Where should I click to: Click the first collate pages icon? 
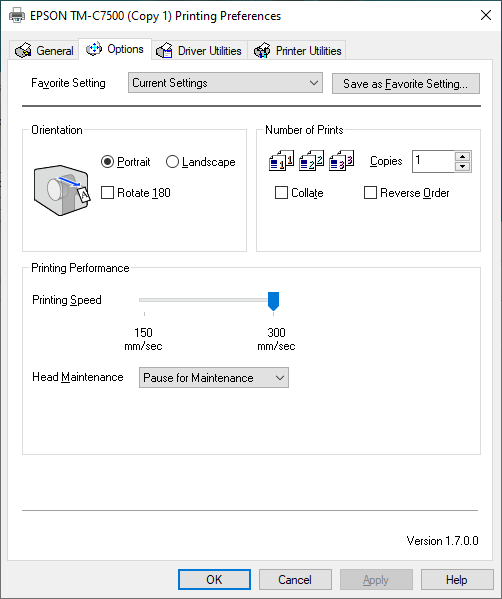click(282, 160)
